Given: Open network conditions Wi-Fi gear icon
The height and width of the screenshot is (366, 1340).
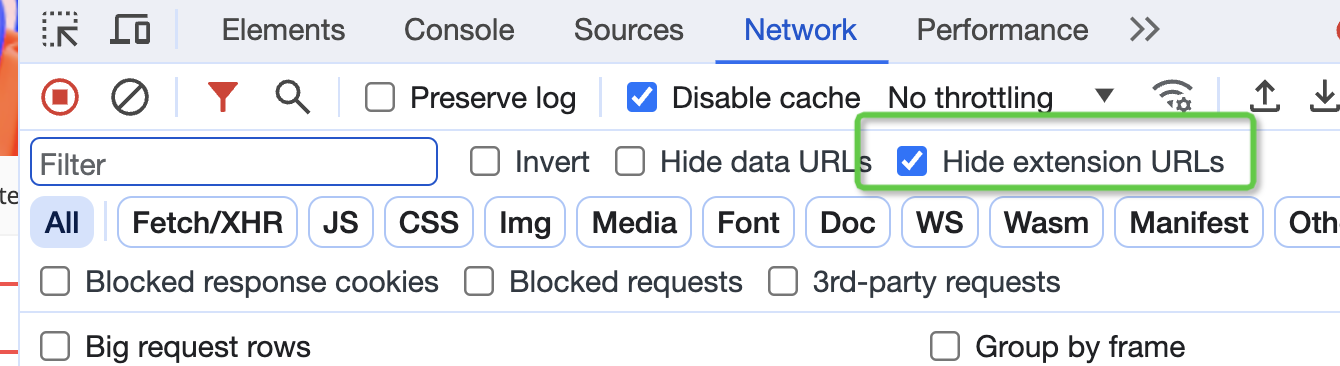Looking at the screenshot, I should click(1171, 97).
